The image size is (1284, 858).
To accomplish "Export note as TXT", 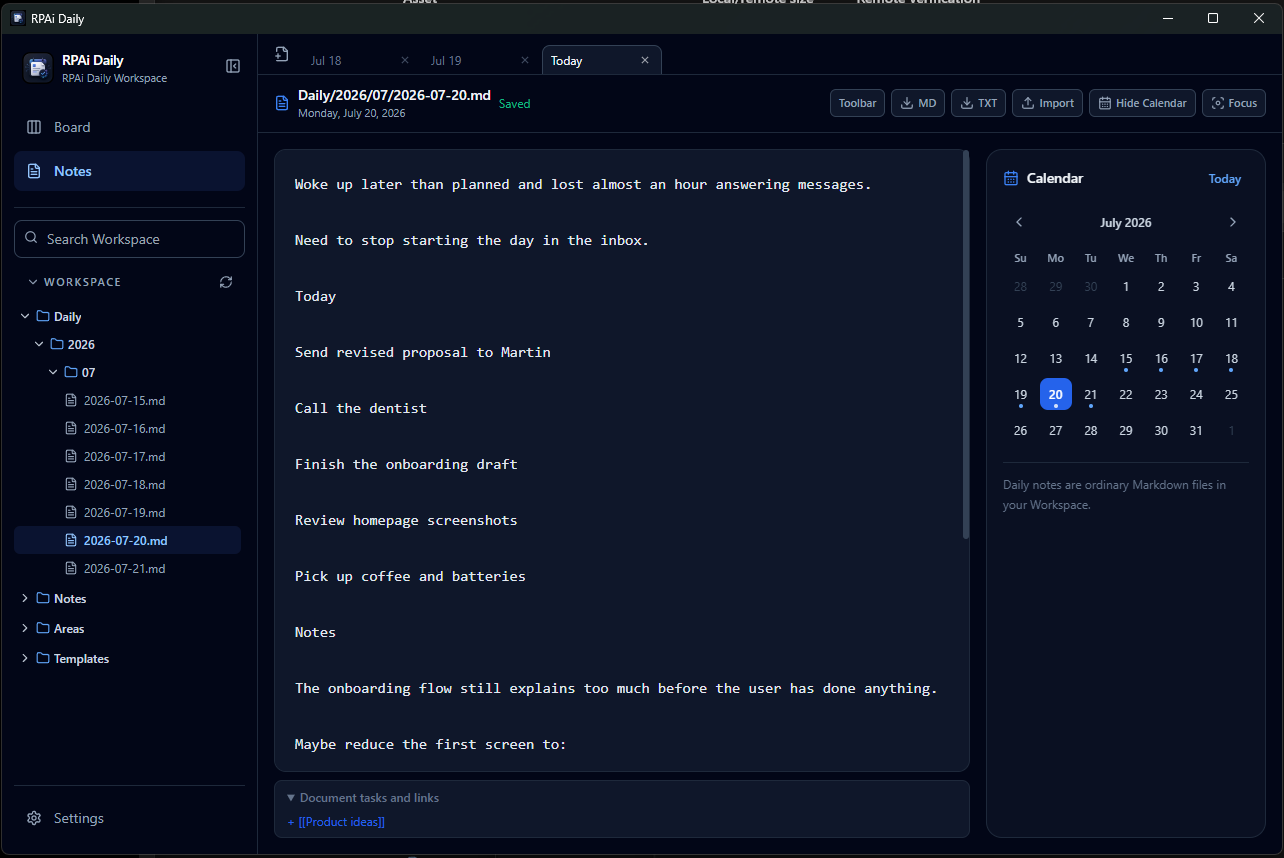I will click(x=978, y=103).
